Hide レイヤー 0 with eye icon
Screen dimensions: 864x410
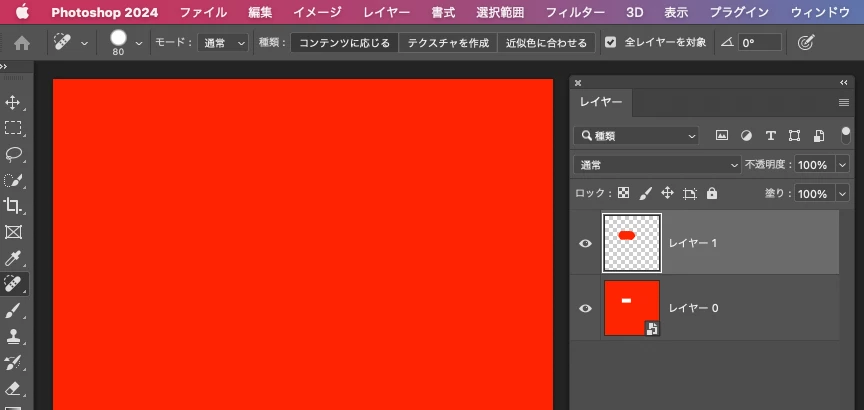tap(585, 308)
